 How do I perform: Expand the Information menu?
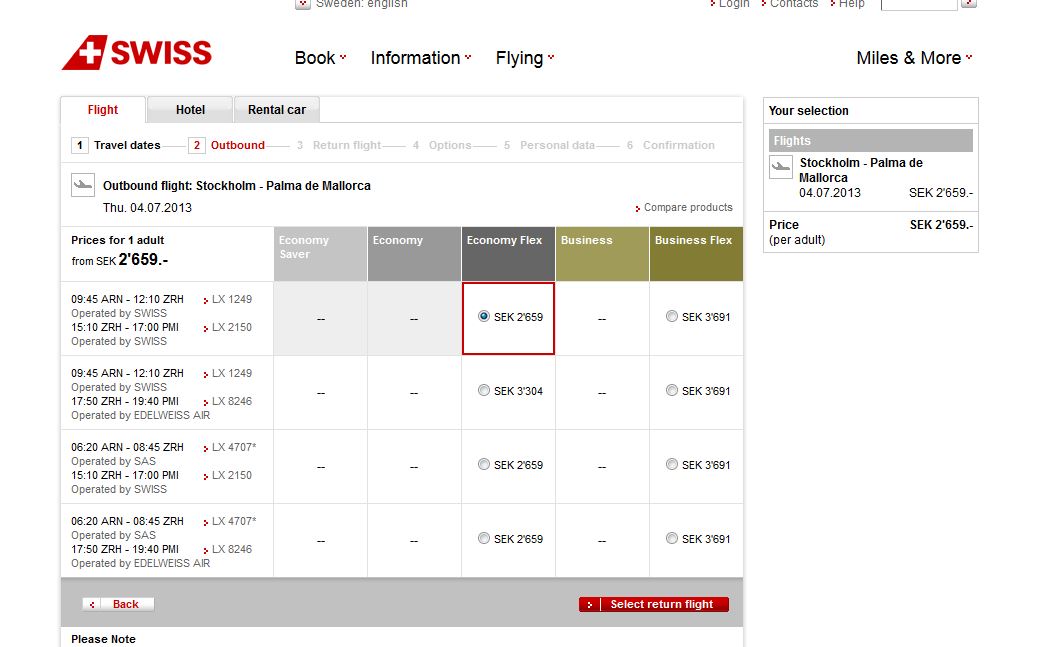click(x=420, y=58)
